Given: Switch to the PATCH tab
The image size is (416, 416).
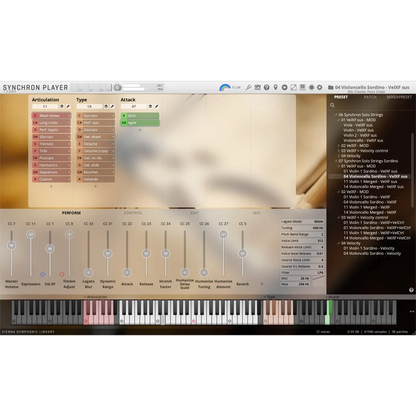Looking at the screenshot, I should 370,97.
